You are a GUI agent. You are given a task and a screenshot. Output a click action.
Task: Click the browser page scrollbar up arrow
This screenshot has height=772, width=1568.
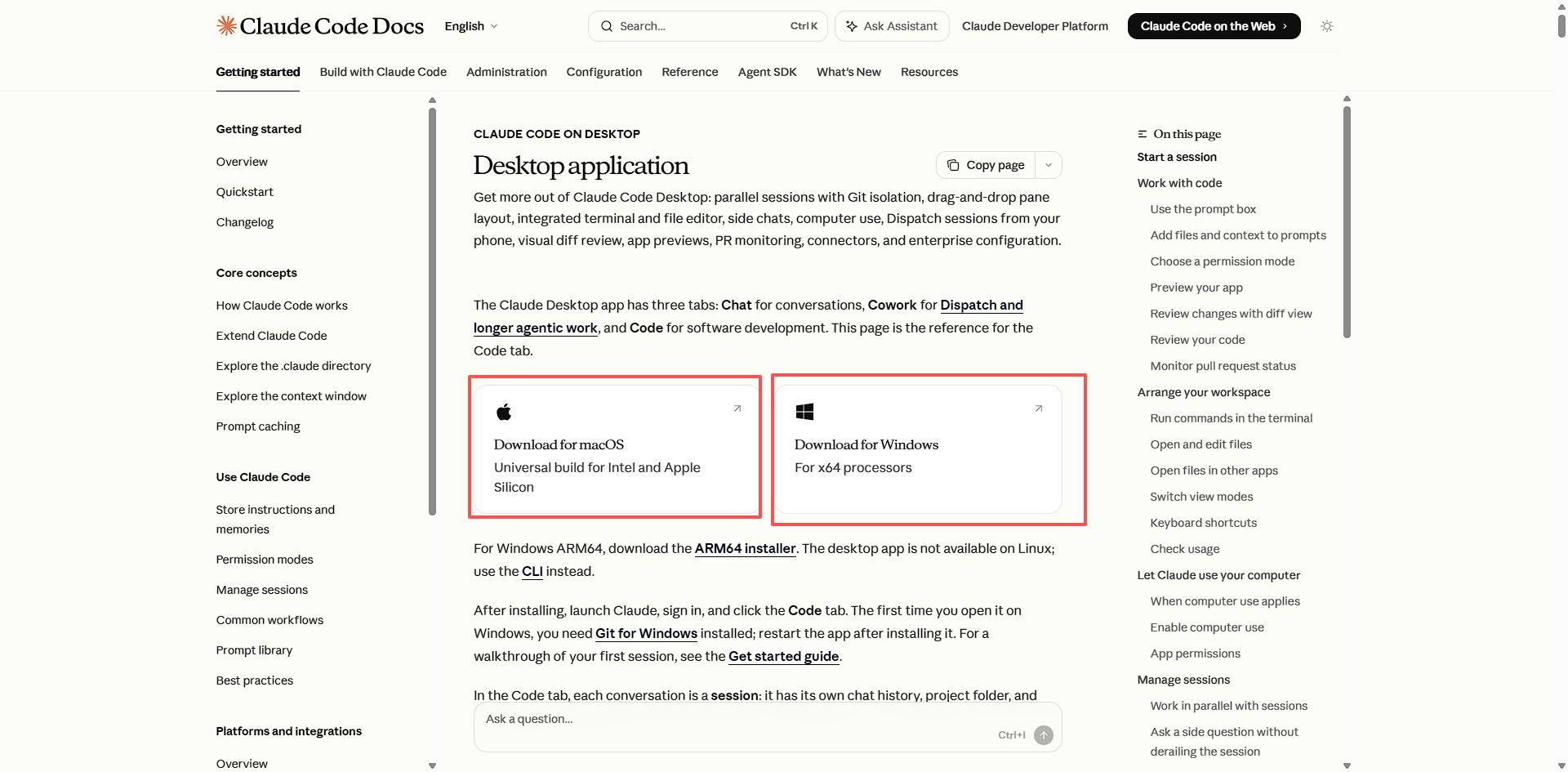(1561, 7)
